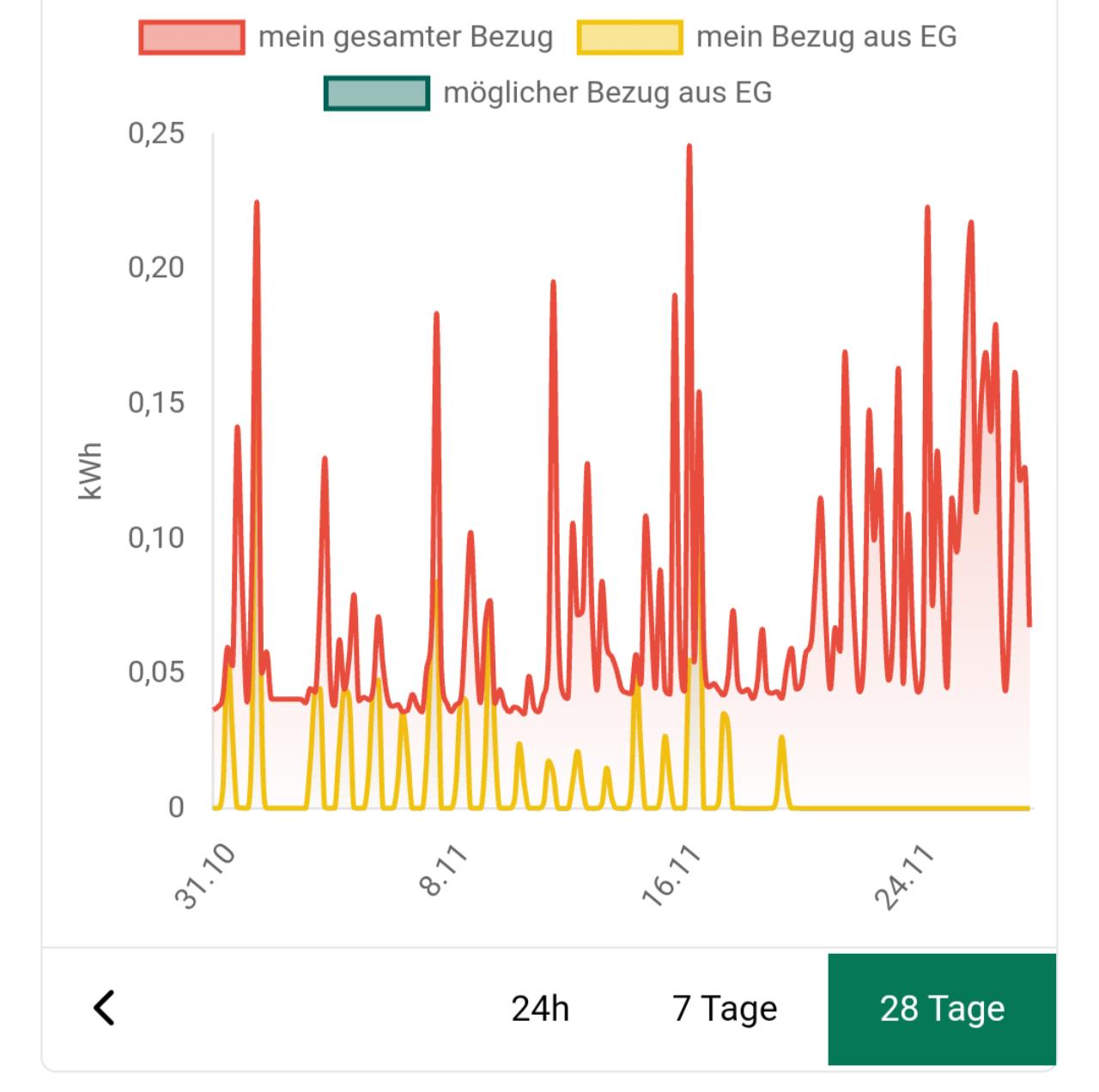Click the last yellow peak before the flat line
The image size is (1099, 1092).
point(781,738)
